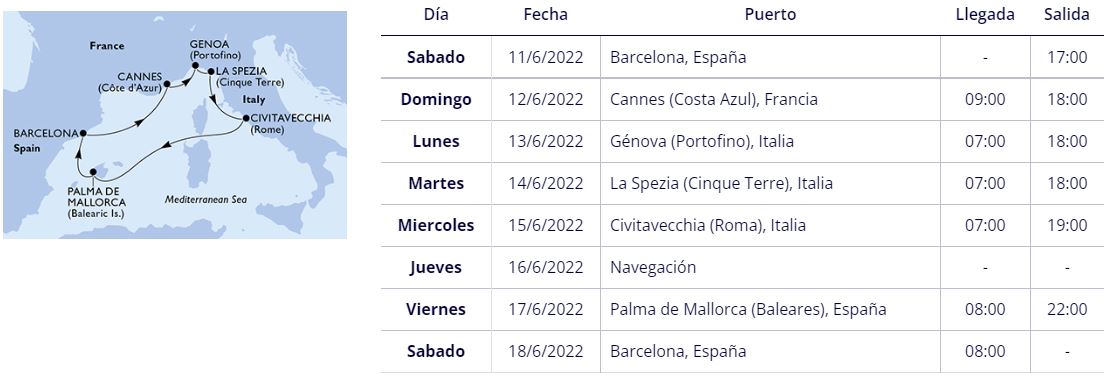Screen dimensions: 1109x385
Task: Select the Civitavecchia port dot on map
Action: pos(245,118)
